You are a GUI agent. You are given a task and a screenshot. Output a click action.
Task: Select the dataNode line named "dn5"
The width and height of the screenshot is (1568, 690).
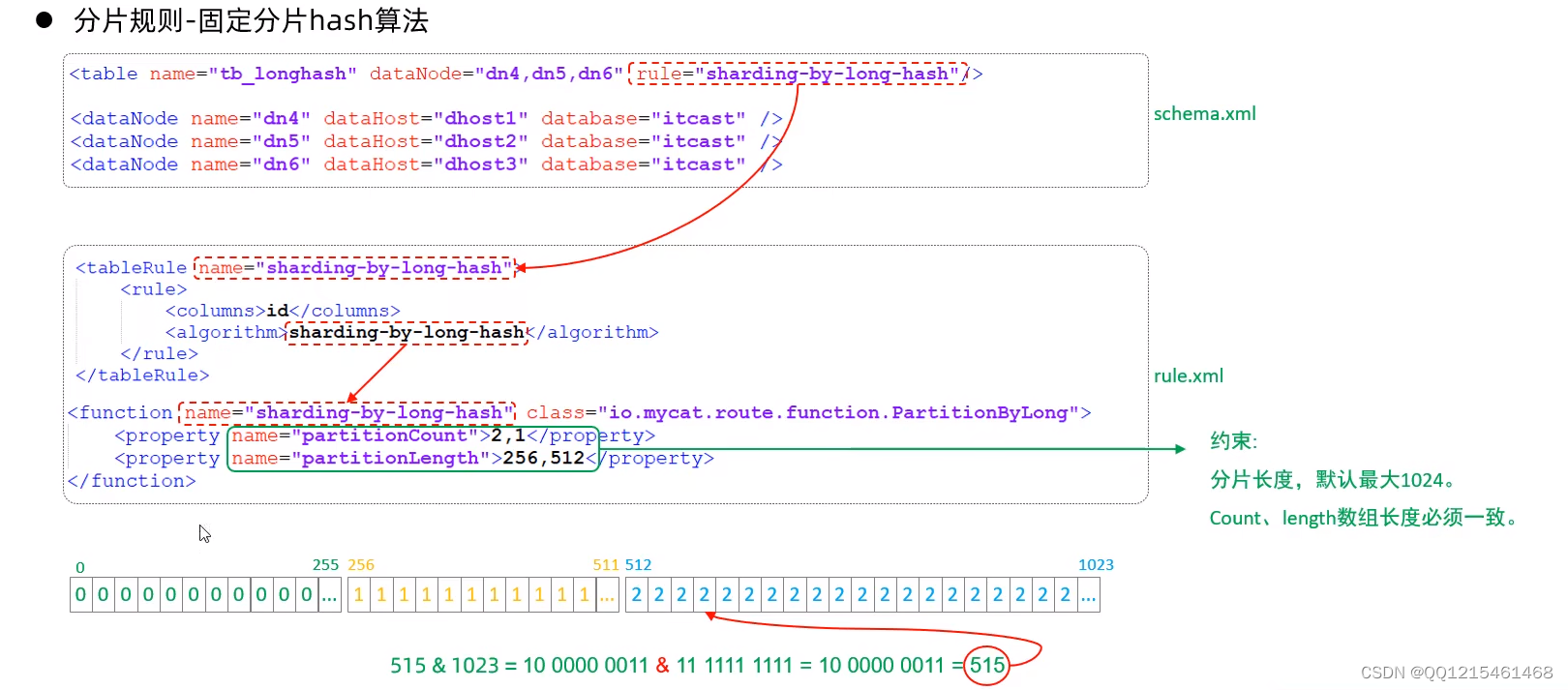pyautogui.click(x=426, y=141)
